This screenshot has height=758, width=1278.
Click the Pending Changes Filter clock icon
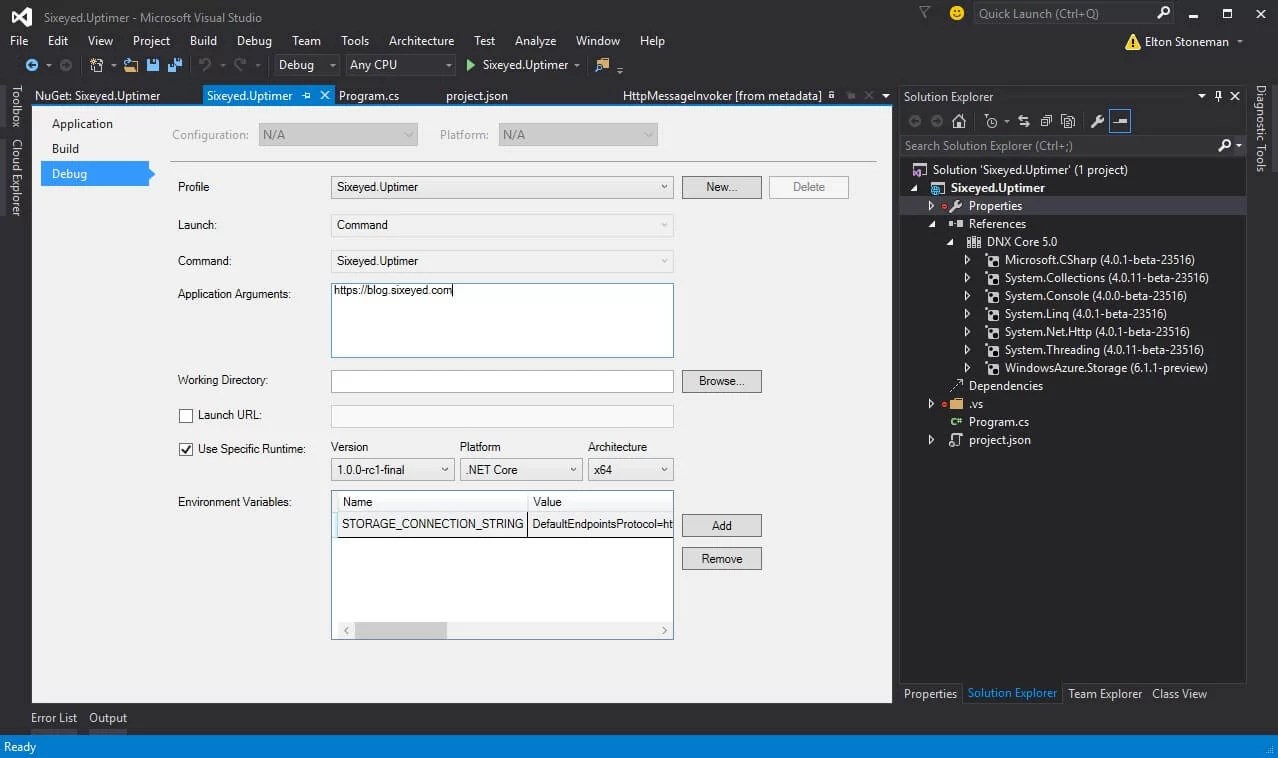pyautogui.click(x=990, y=121)
